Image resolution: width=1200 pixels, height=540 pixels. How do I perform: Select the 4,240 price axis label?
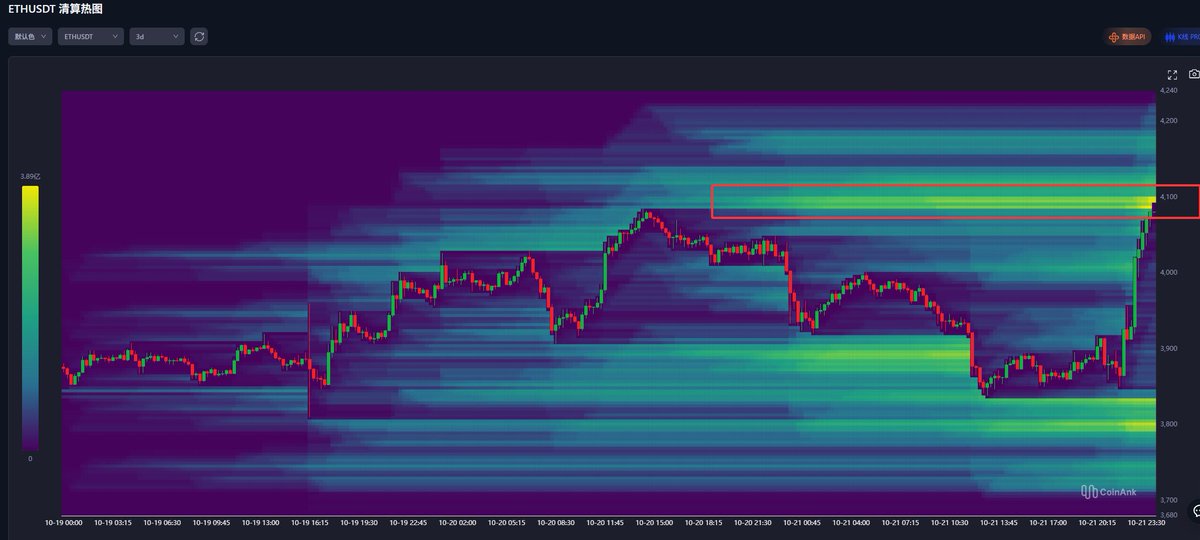click(1168, 92)
